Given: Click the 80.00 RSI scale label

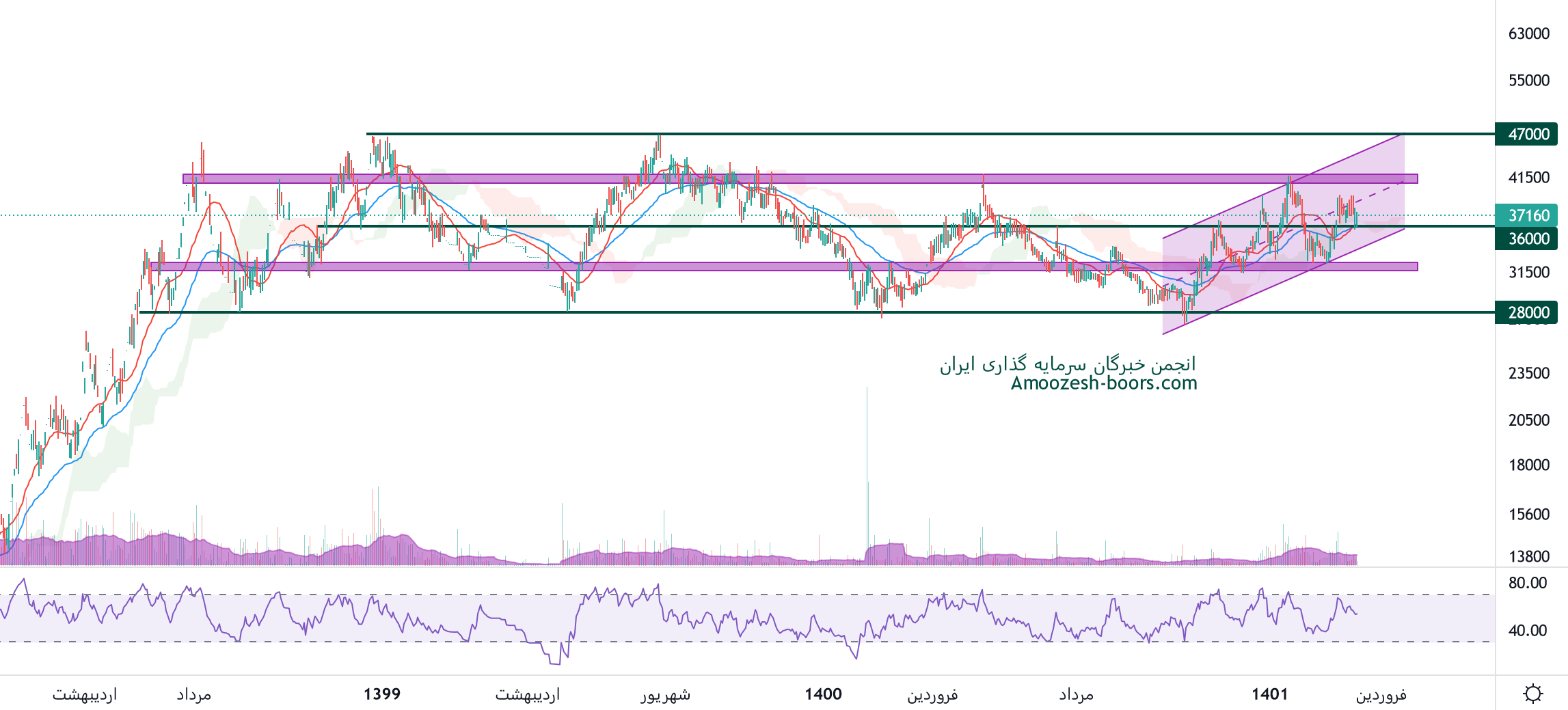Looking at the screenshot, I should click(x=1527, y=583).
